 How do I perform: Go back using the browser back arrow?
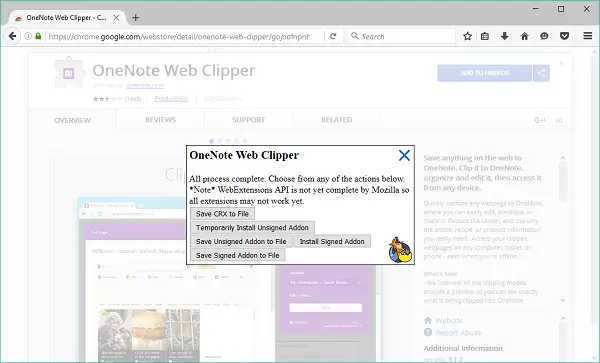12,36
